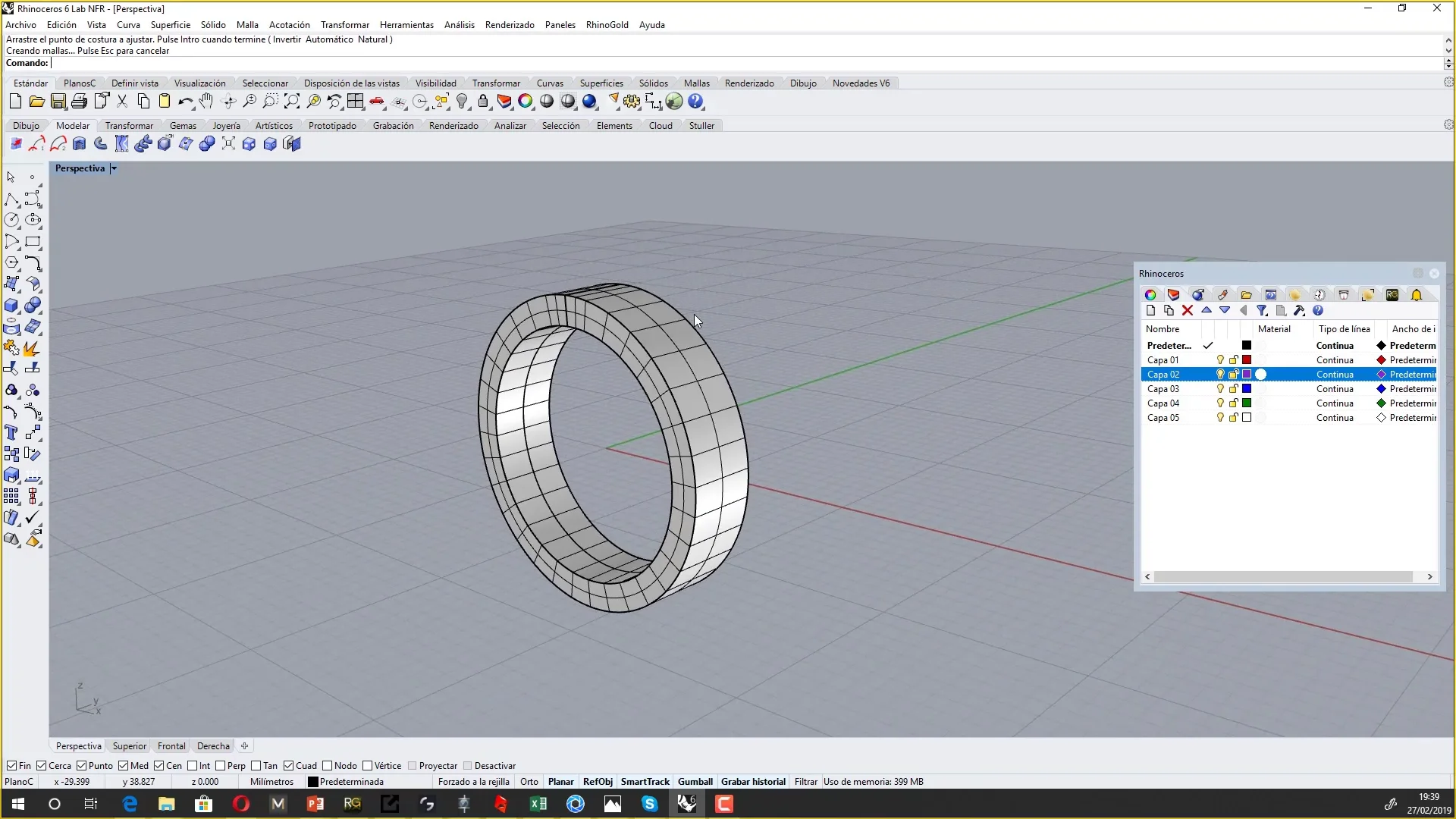Screen dimensions: 1456x819
Task: Click the red car Set View icon
Action: (377, 102)
